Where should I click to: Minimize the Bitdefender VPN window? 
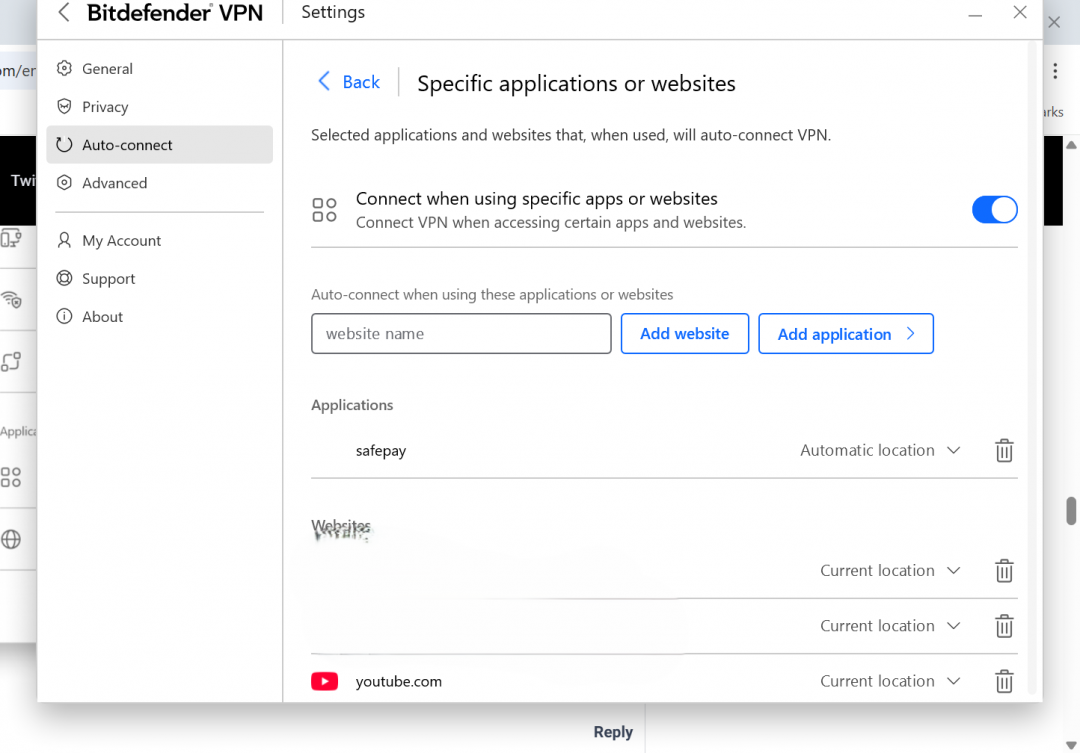coord(975,14)
